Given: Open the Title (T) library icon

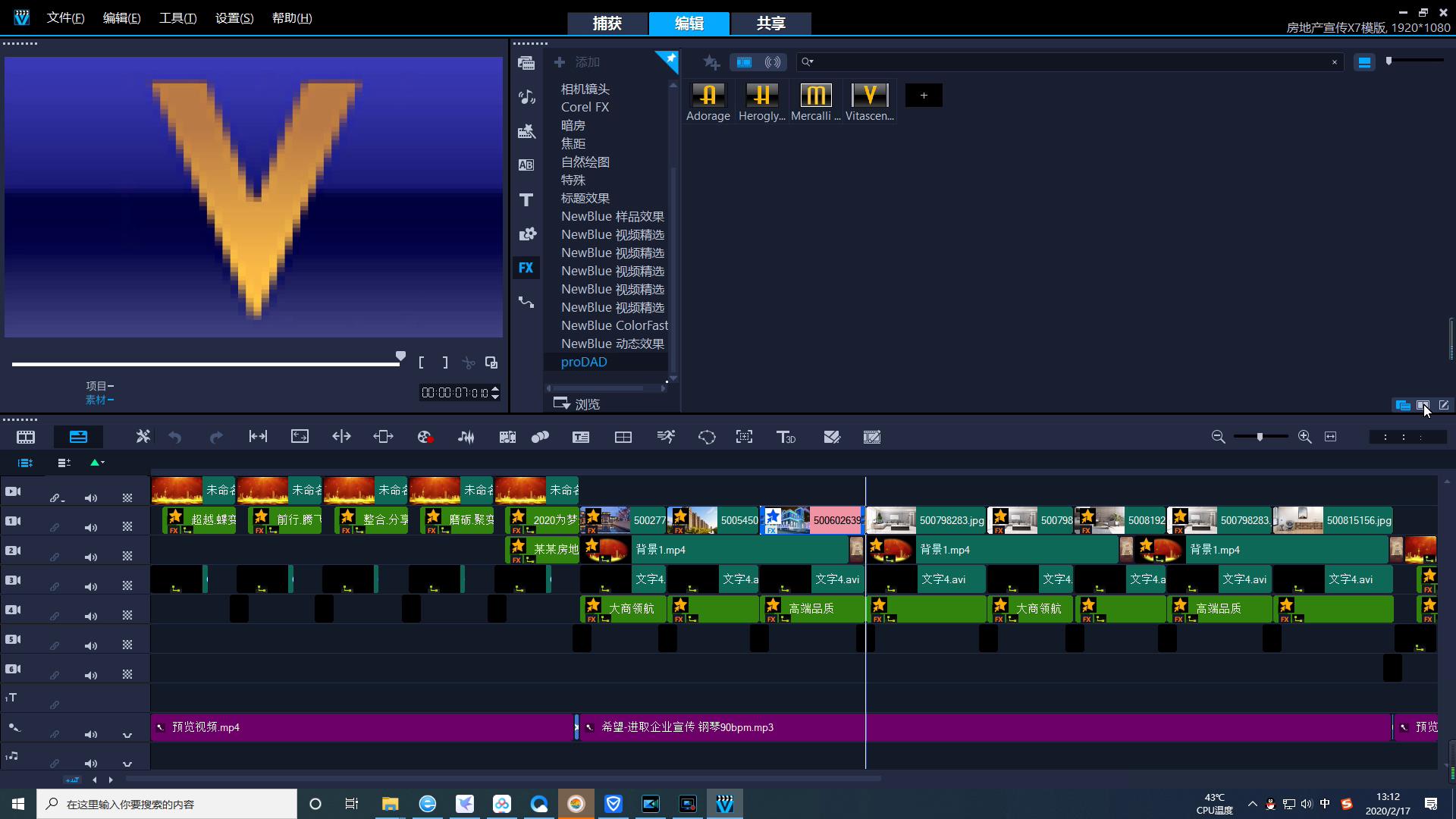Looking at the screenshot, I should [526, 199].
